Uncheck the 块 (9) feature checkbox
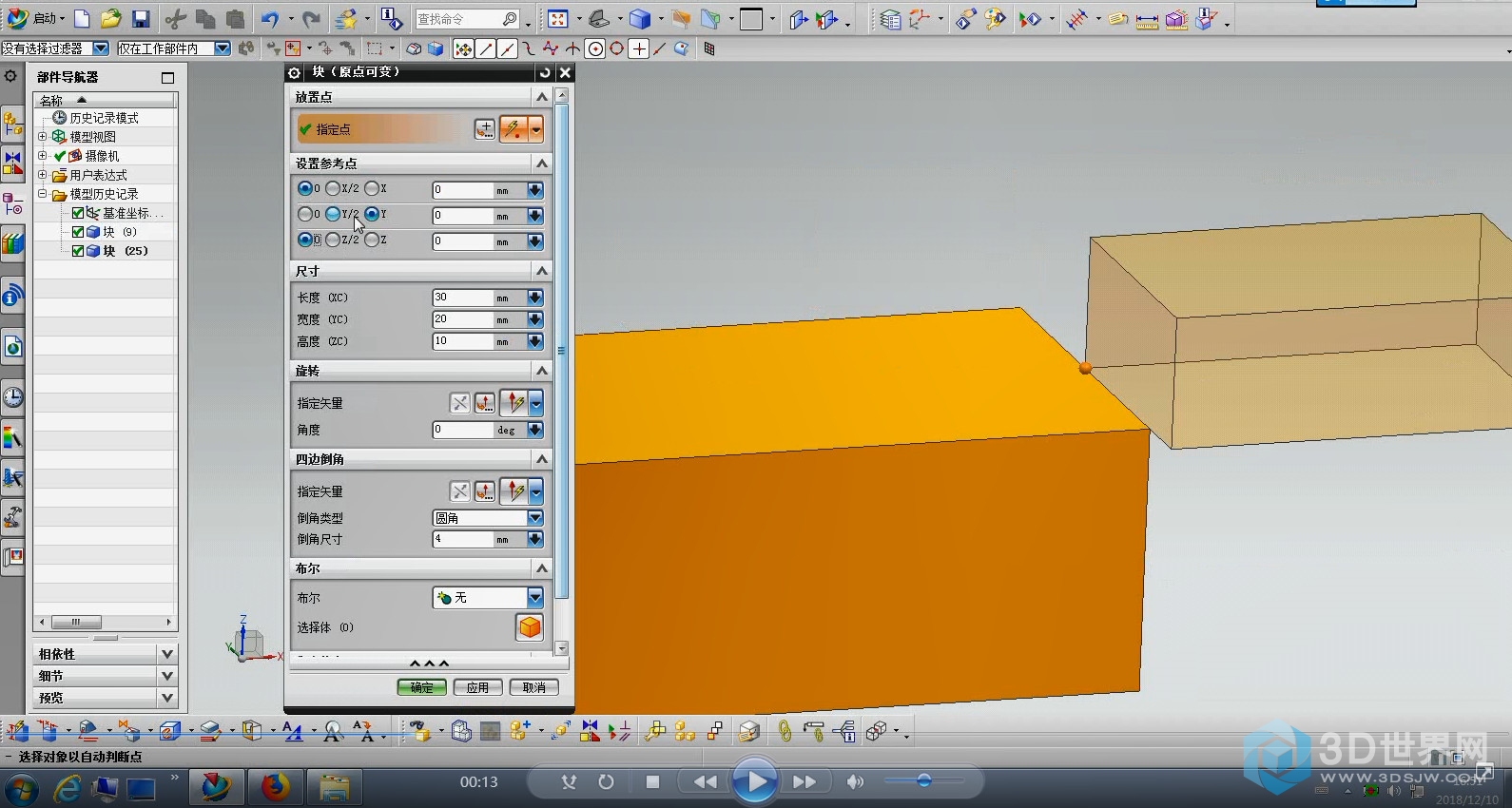 [78, 232]
